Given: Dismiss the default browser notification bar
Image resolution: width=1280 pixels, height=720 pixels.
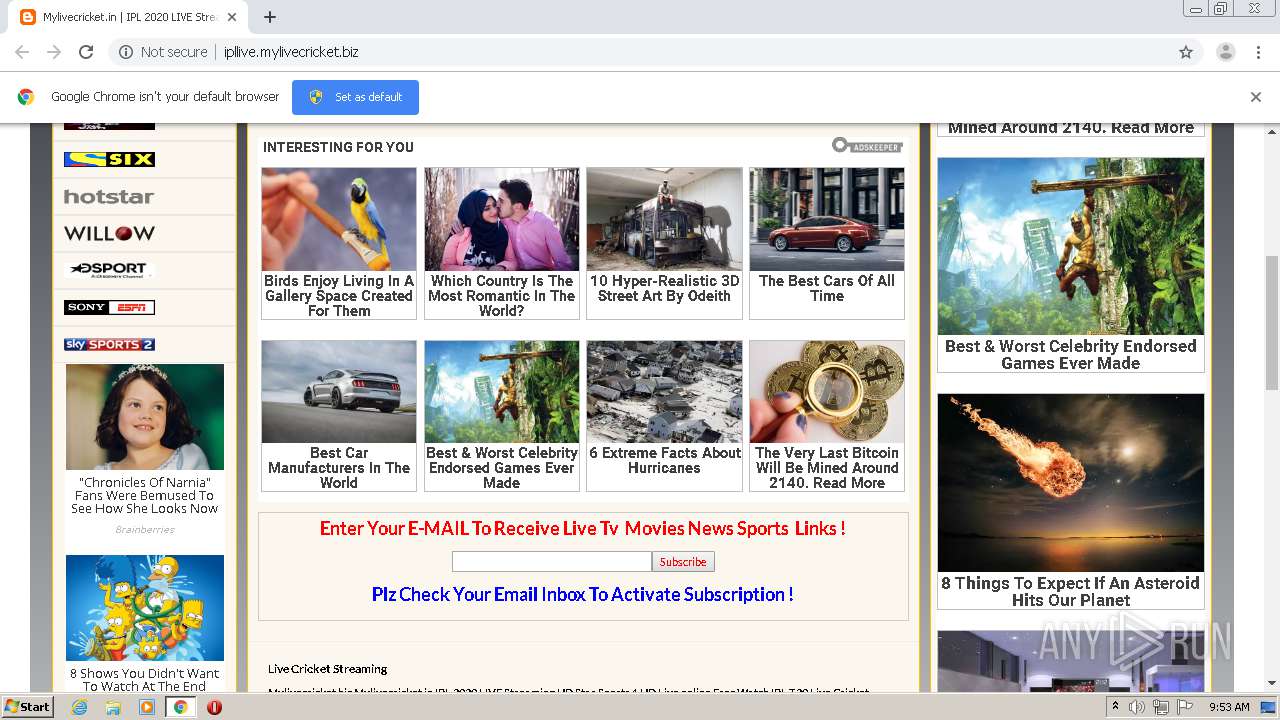Looking at the screenshot, I should 1256,97.
